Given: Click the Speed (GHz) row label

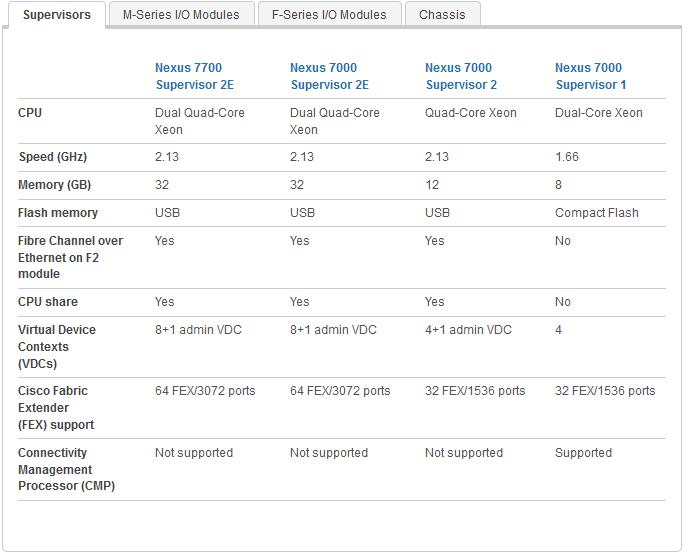Looking at the screenshot, I should pos(53,157).
